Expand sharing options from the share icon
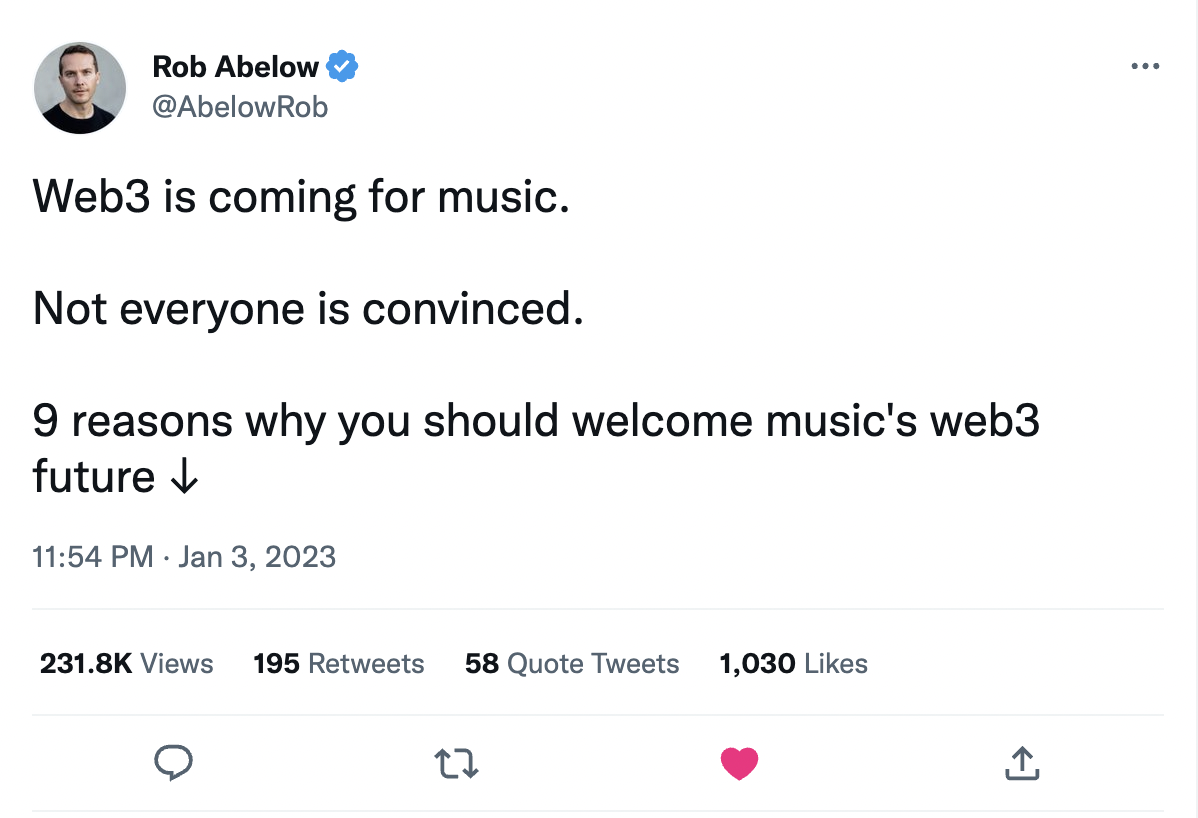The width and height of the screenshot is (1198, 818). [x=1021, y=763]
